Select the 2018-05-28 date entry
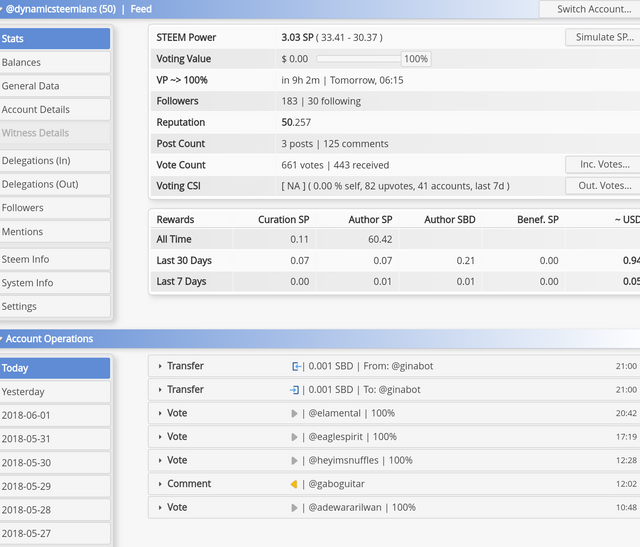This screenshot has width=640, height=547. (55, 510)
